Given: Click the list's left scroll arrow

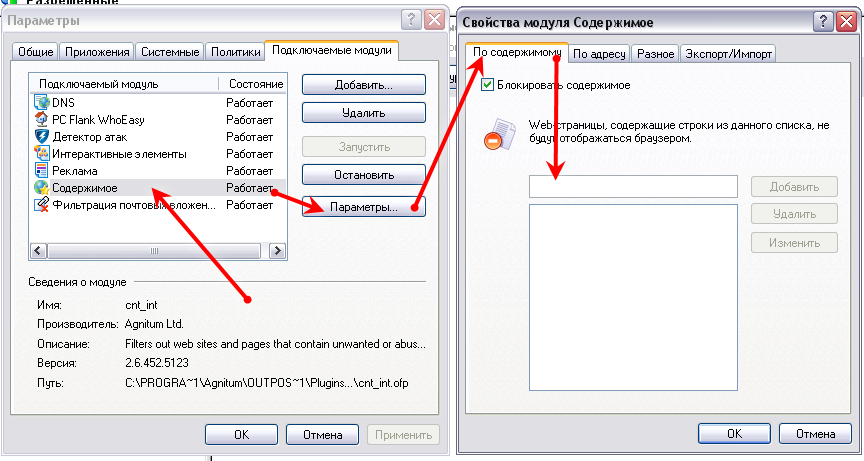Looking at the screenshot, I should [38, 251].
